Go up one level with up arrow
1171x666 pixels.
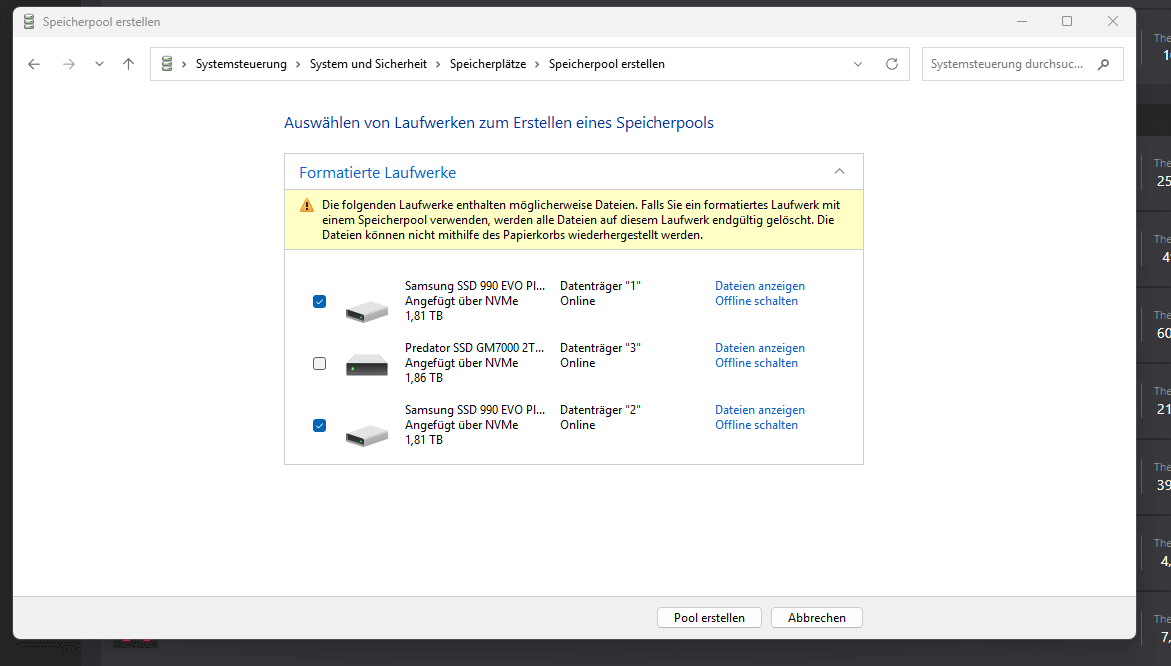click(128, 64)
